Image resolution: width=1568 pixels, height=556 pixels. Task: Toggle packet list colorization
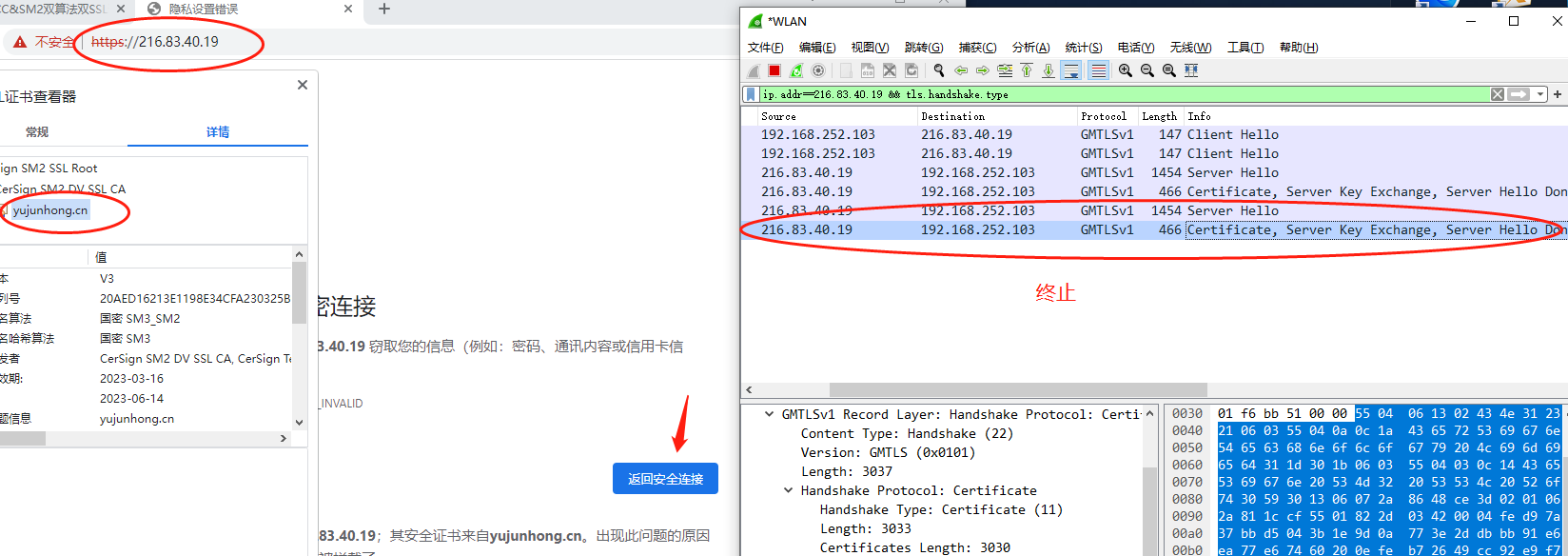[1098, 70]
